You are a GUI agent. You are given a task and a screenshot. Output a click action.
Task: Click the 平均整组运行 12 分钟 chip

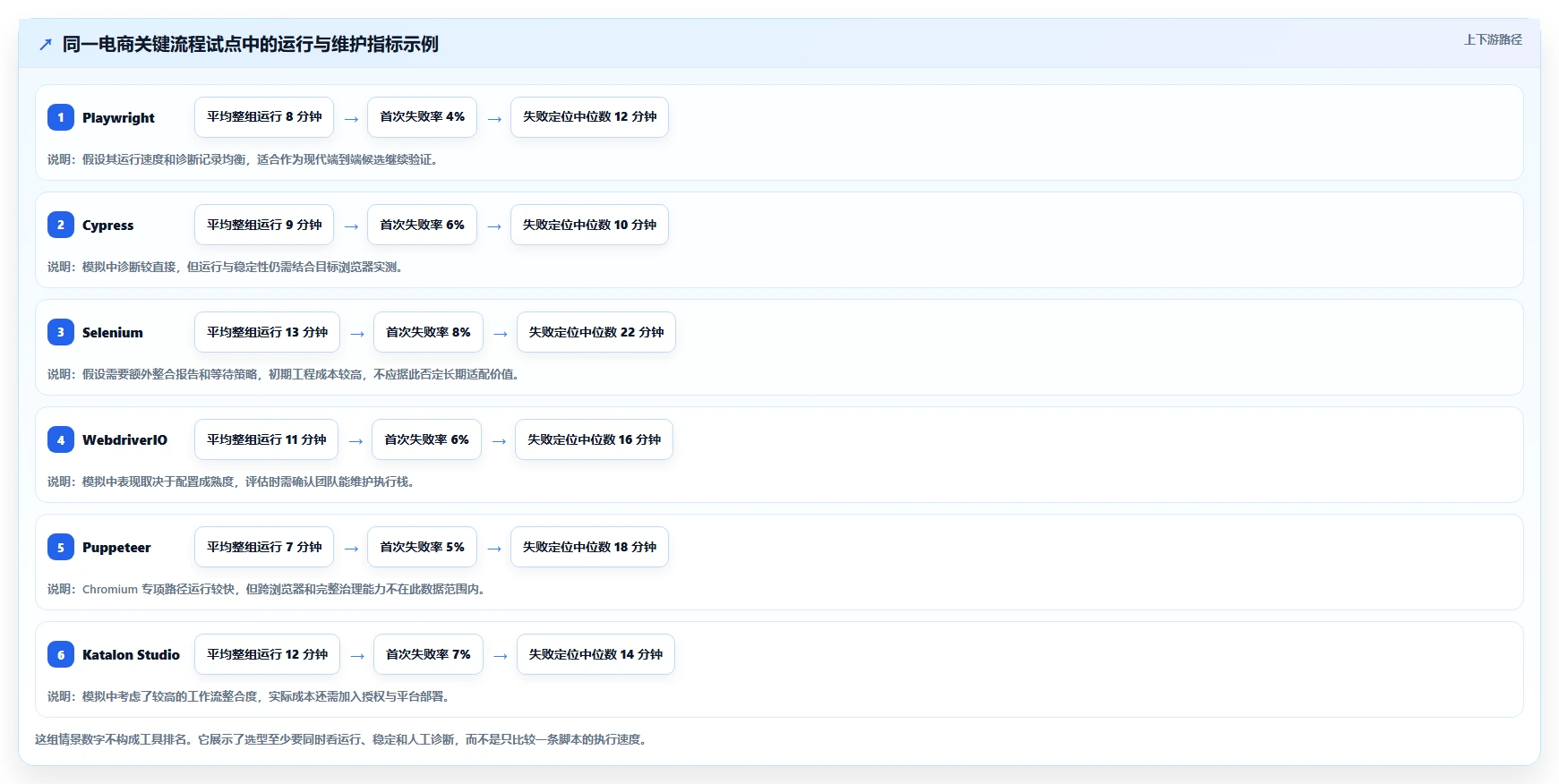(x=267, y=654)
